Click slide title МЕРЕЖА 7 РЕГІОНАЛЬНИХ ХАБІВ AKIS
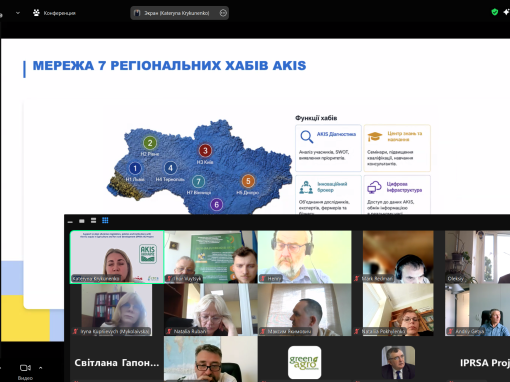 [x=169, y=66]
